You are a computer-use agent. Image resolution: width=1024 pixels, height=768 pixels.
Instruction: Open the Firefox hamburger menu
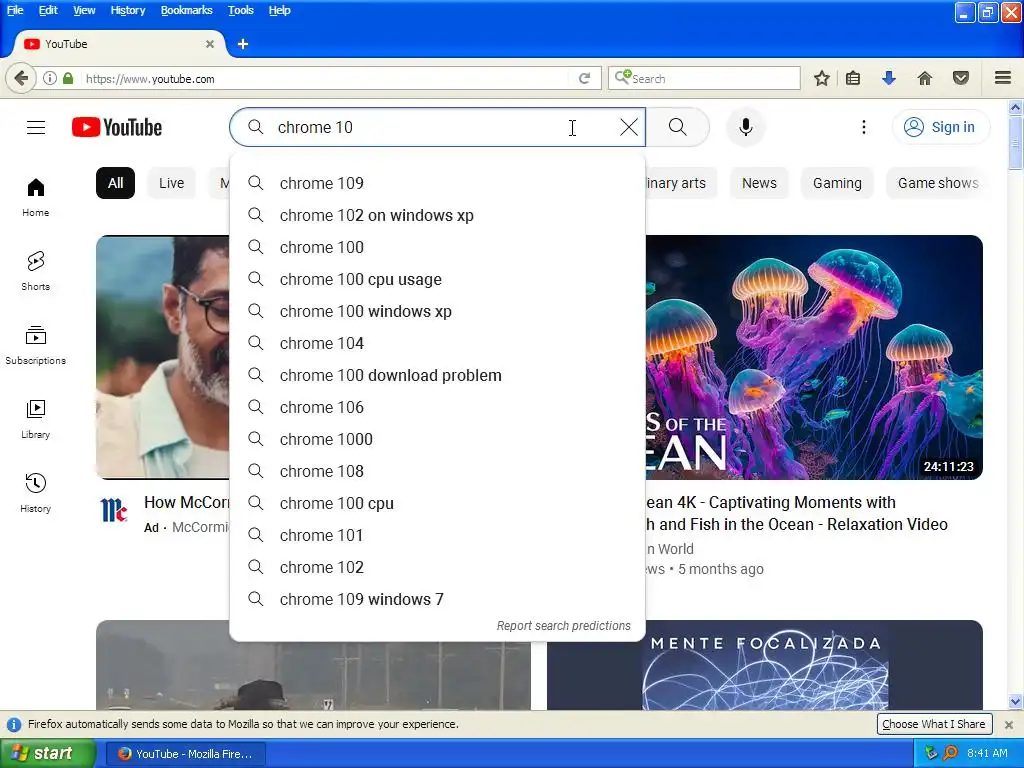[x=1003, y=78]
